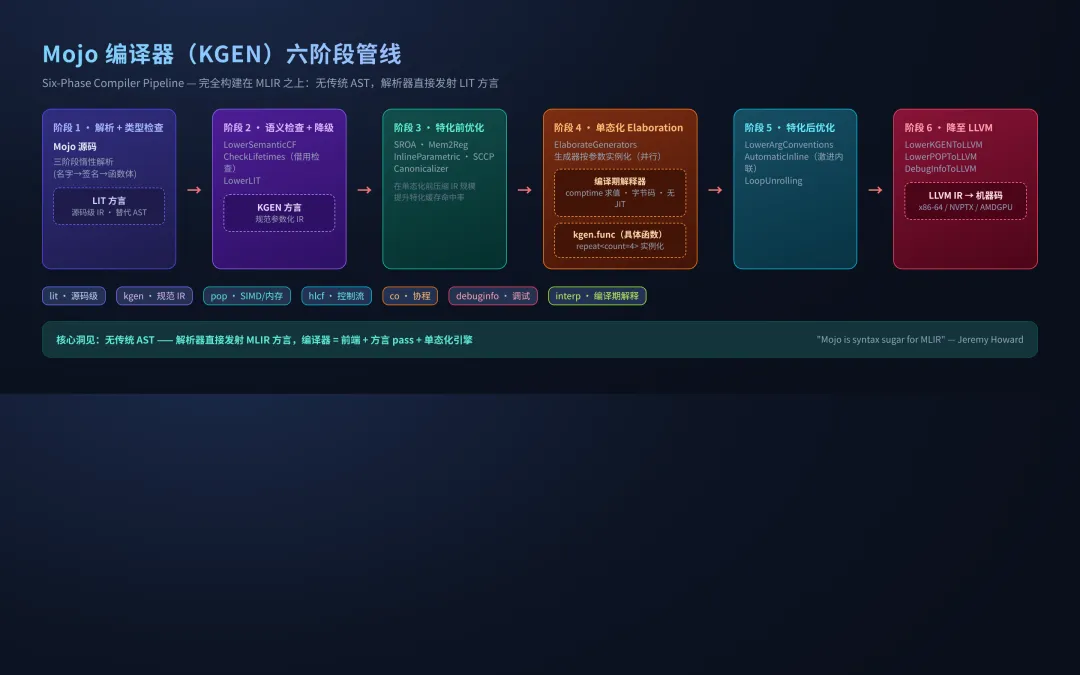
Task: Click the 'LowerKGENToLLVM' pass name
Action: pyautogui.click(x=943, y=145)
